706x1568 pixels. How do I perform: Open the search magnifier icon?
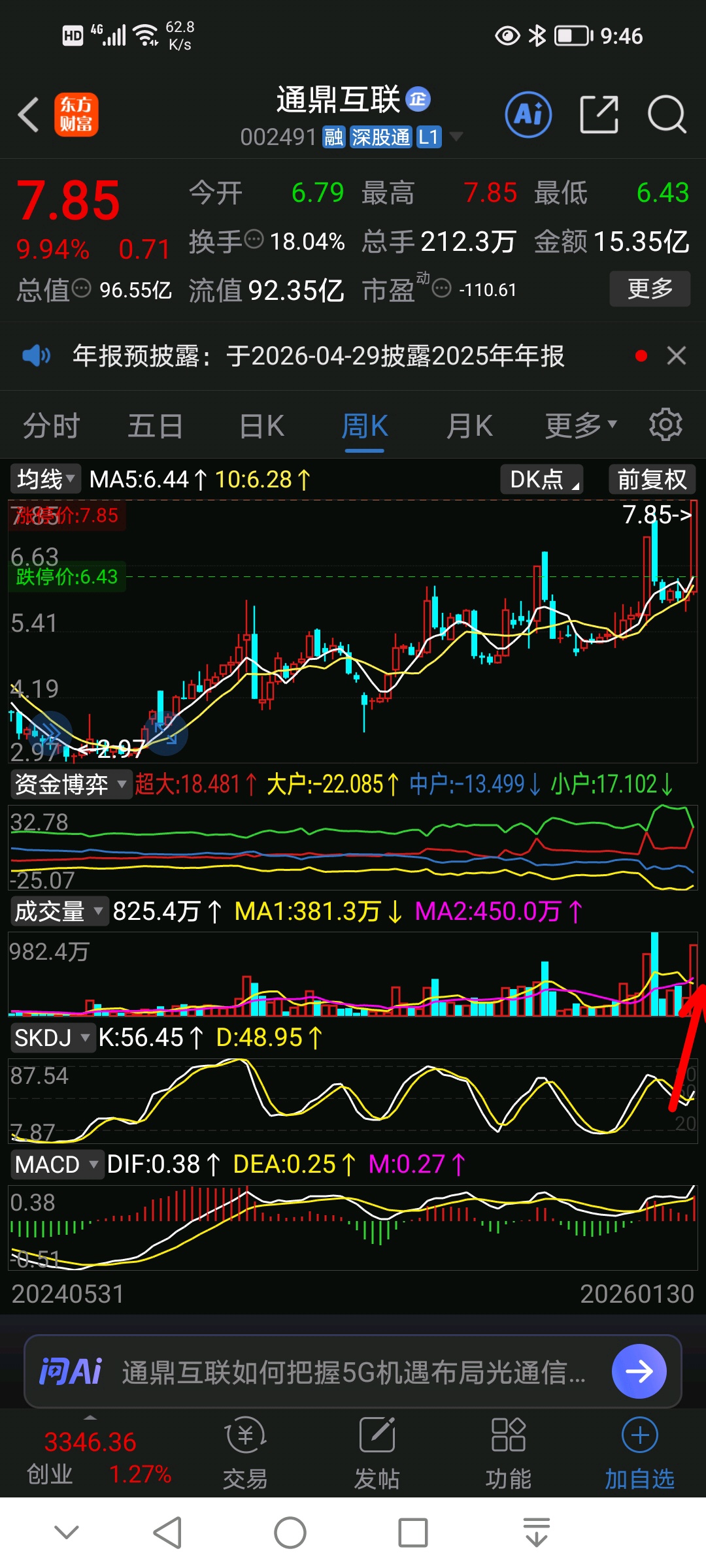[x=667, y=115]
